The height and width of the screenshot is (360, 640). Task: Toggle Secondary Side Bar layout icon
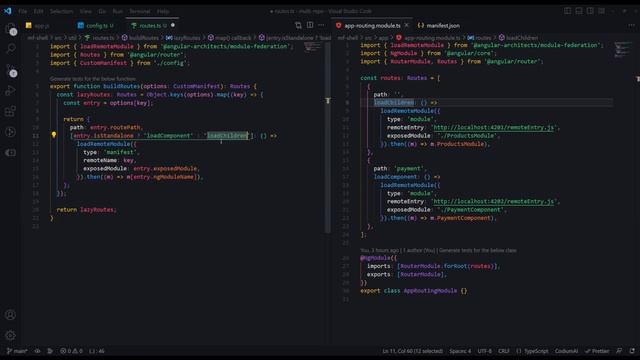(590, 11)
